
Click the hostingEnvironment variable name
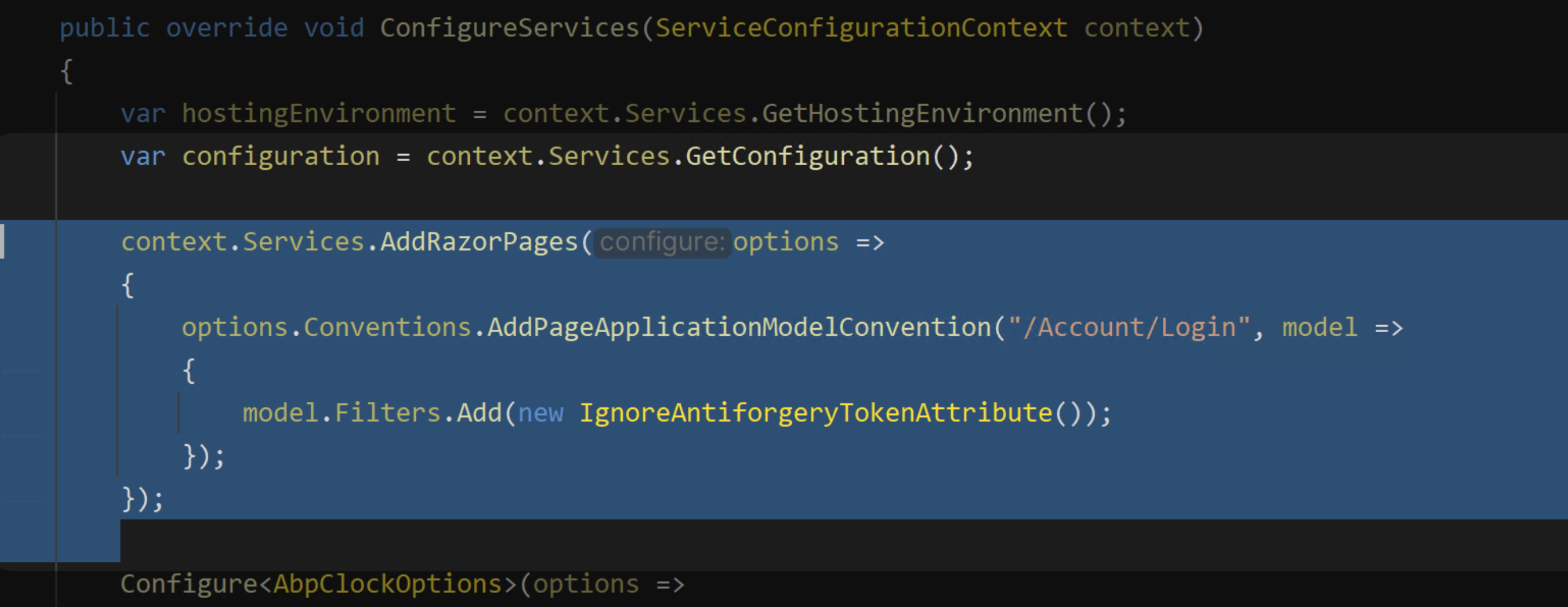click(318, 114)
